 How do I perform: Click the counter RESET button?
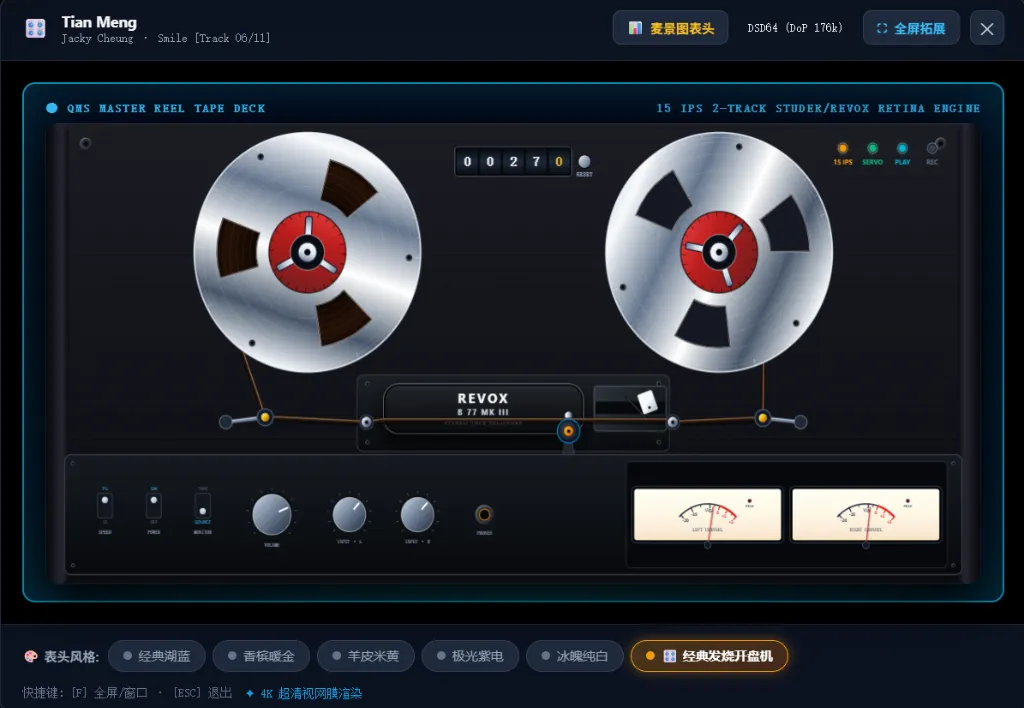(x=584, y=161)
